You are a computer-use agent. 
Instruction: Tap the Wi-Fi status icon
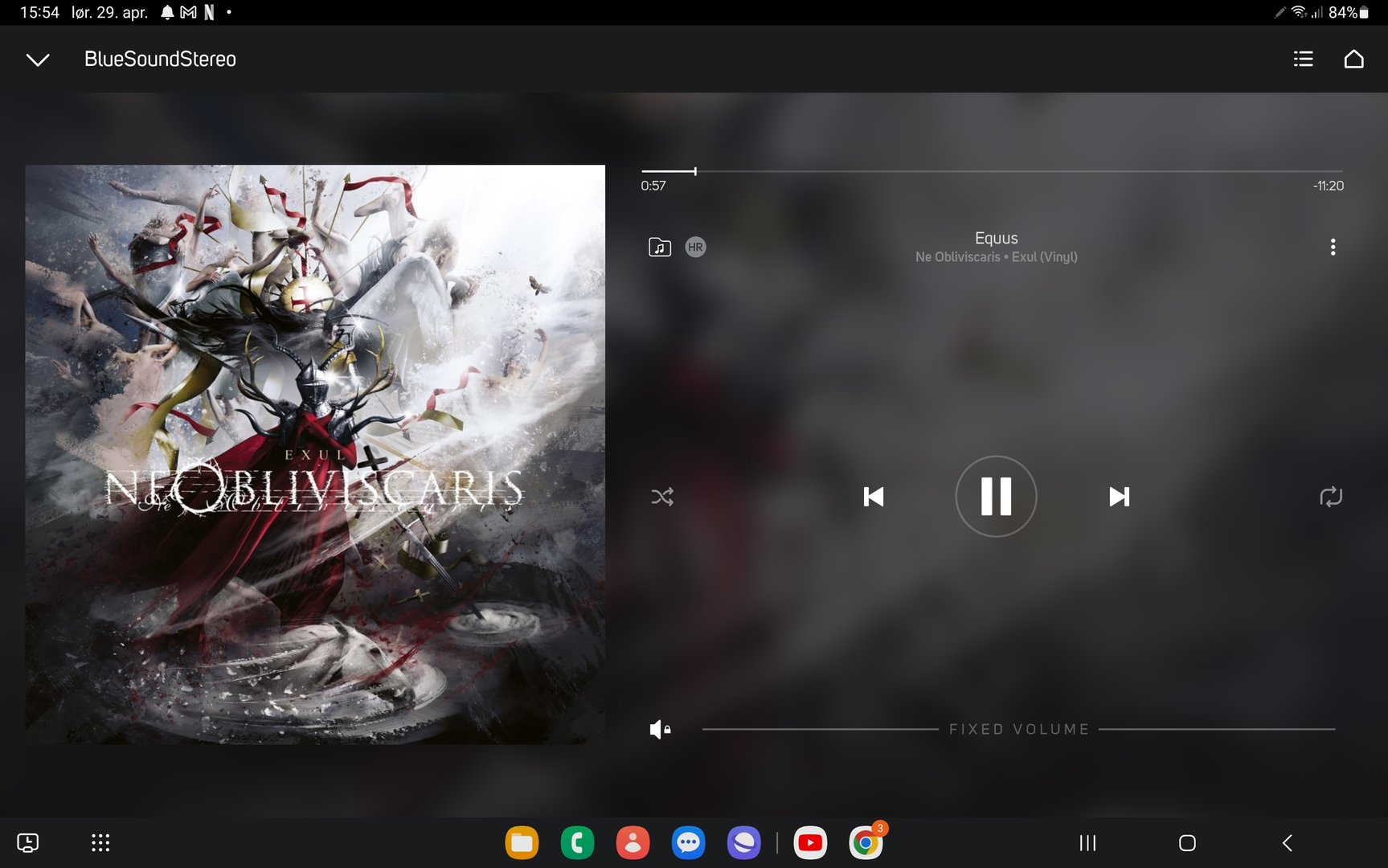click(x=1299, y=12)
